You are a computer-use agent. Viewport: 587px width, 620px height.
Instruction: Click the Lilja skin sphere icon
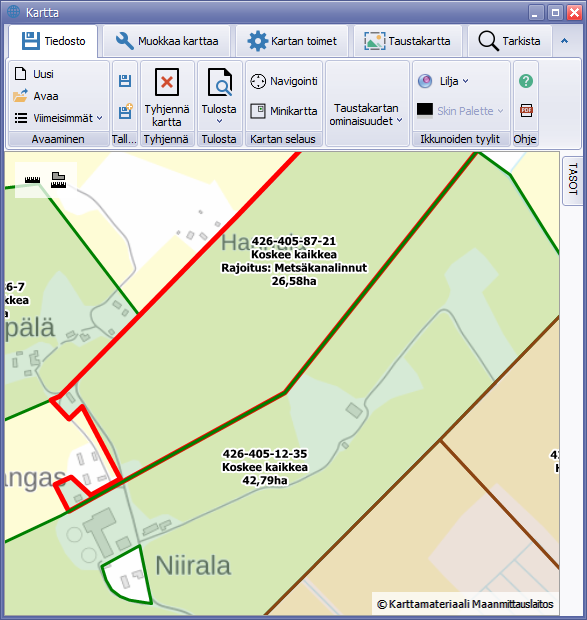425,81
